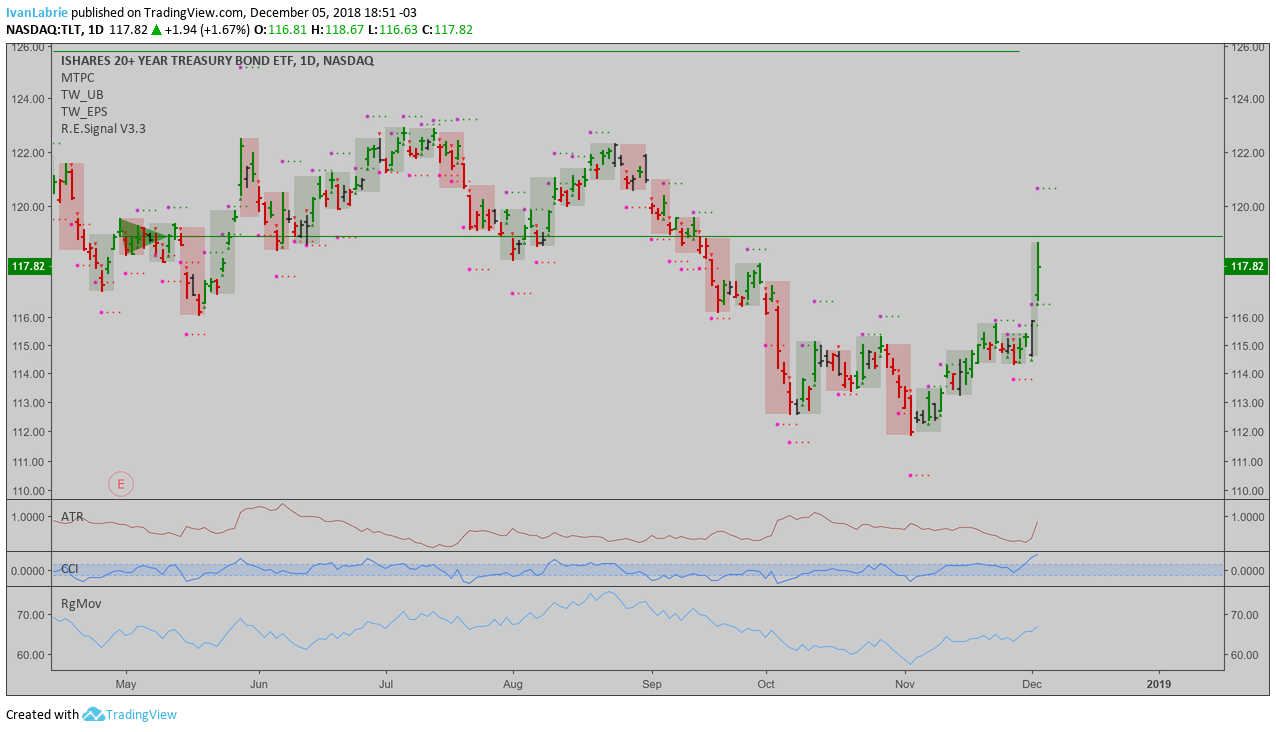Click the Jul label on the time axis
The image size is (1276, 732).
386,684
